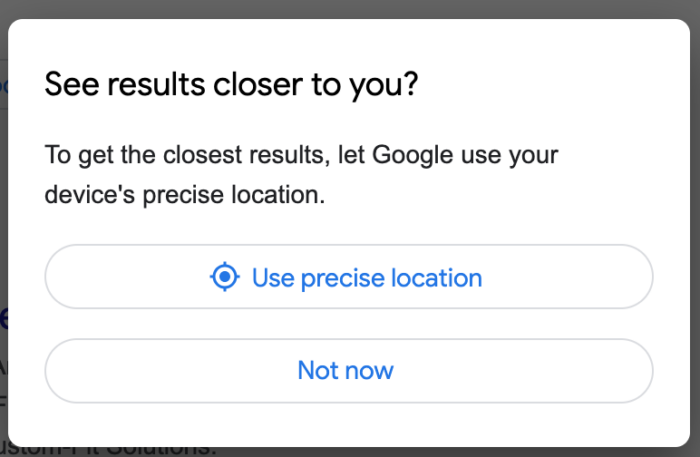Viewport: 700px width, 457px height.
Task: Tap the blue target icon beside 'Use precise'
Action: click(x=225, y=277)
